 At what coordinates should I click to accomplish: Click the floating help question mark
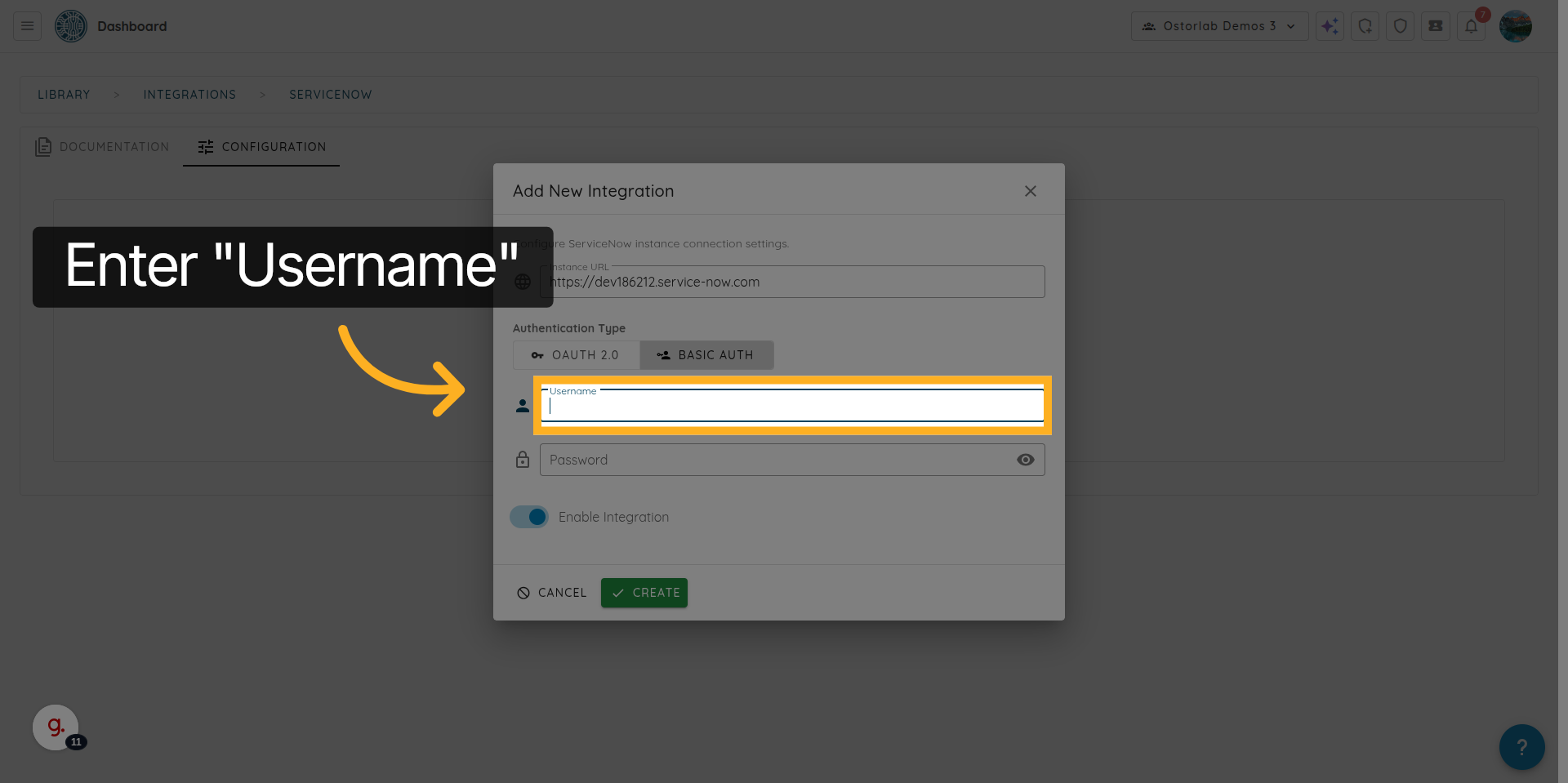pos(1521,746)
